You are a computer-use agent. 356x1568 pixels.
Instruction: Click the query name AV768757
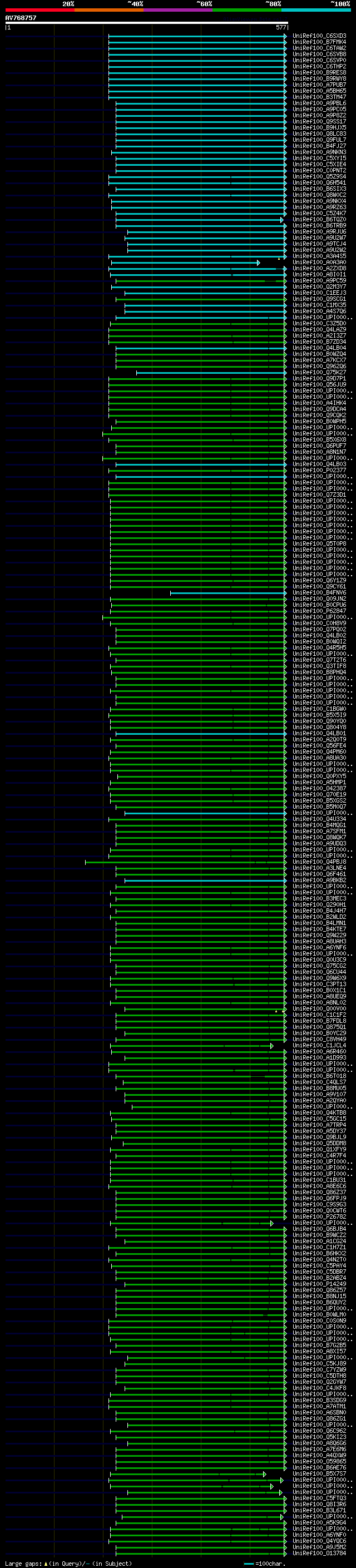point(21,18)
